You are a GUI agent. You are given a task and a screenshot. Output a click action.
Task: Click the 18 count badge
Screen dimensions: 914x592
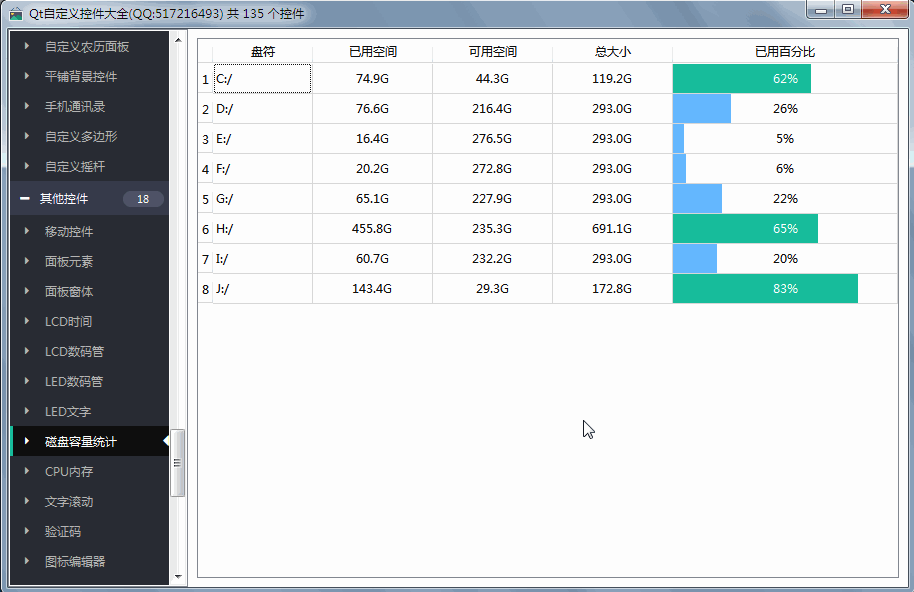(143, 199)
